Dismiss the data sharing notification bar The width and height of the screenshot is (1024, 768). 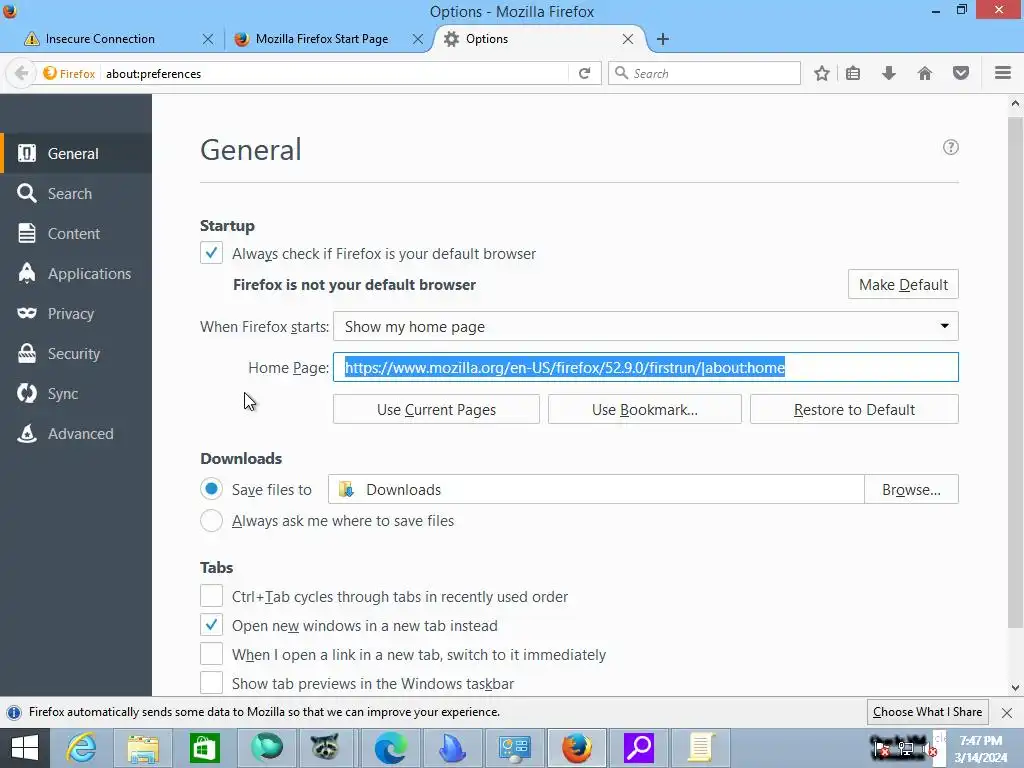click(1007, 712)
